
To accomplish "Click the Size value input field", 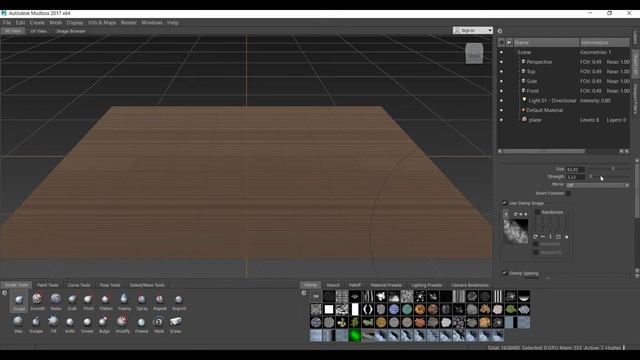I will 576,169.
